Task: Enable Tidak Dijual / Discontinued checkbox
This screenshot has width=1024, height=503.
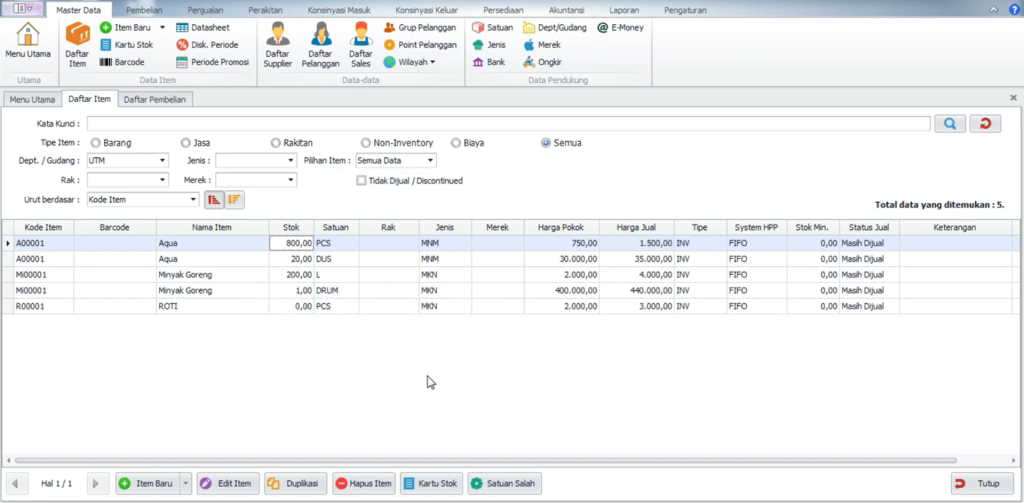Action: click(362, 181)
